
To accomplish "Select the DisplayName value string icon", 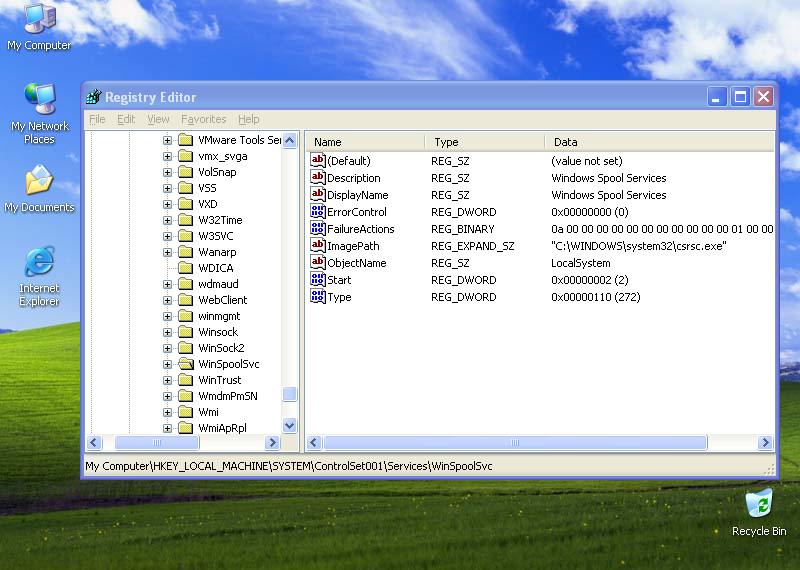I will click(317, 194).
